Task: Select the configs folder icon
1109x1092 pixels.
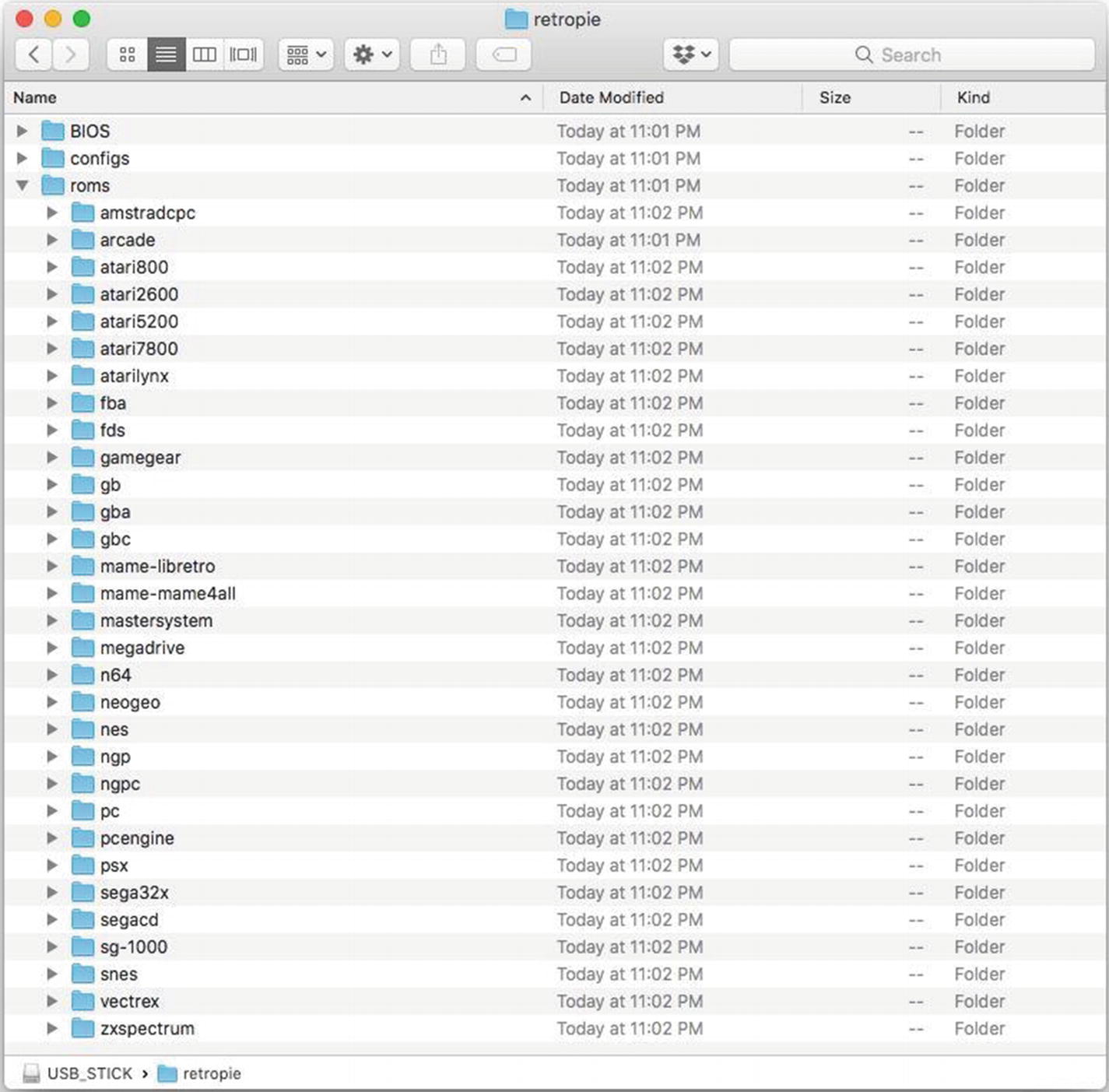Action: 53,158
